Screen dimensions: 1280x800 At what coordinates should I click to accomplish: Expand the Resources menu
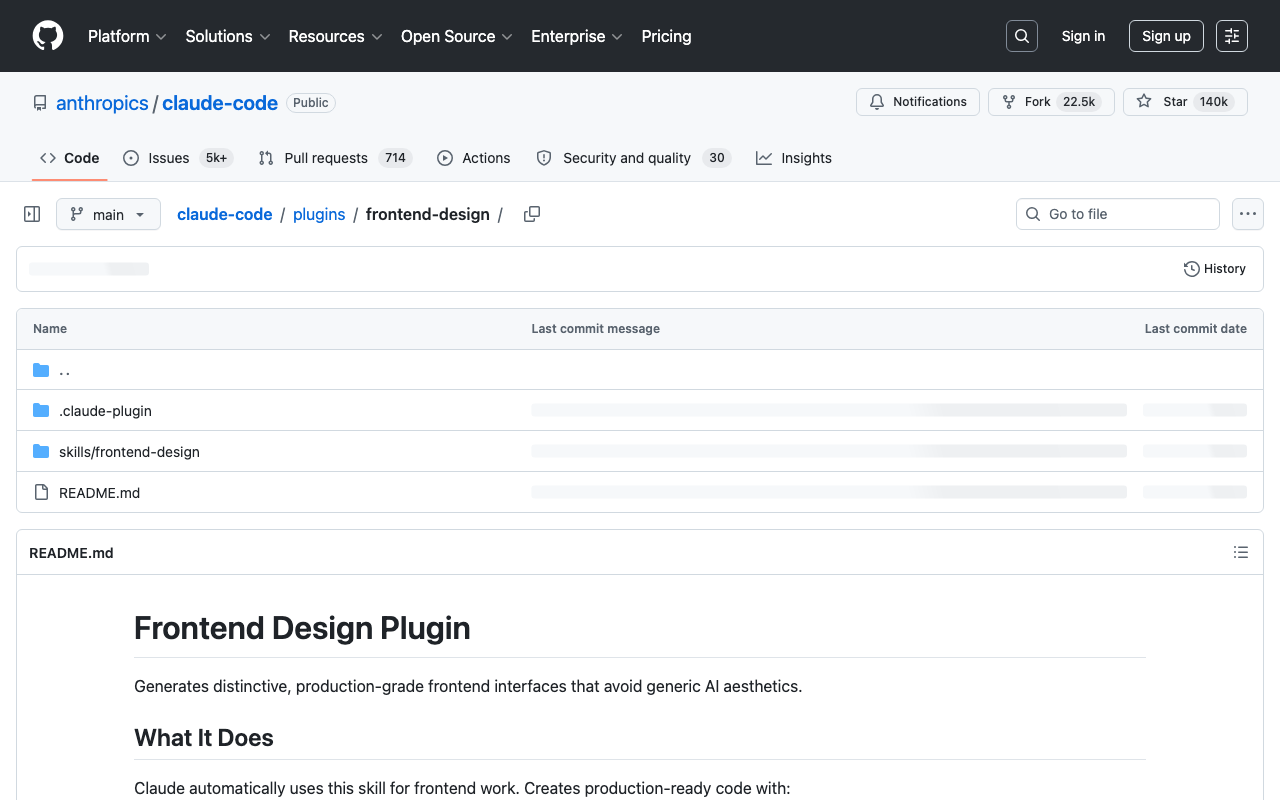pyautogui.click(x=335, y=36)
